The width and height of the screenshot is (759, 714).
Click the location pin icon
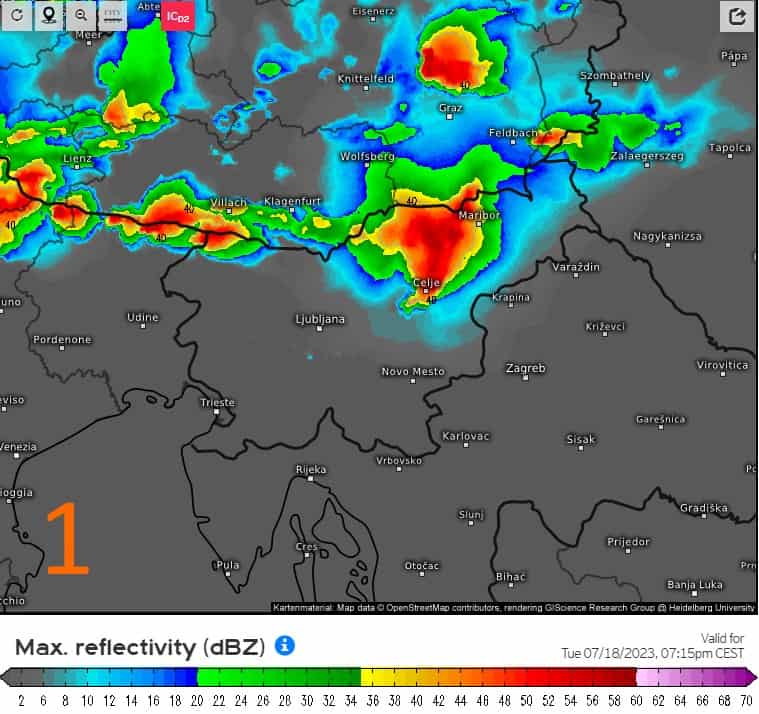[48, 16]
